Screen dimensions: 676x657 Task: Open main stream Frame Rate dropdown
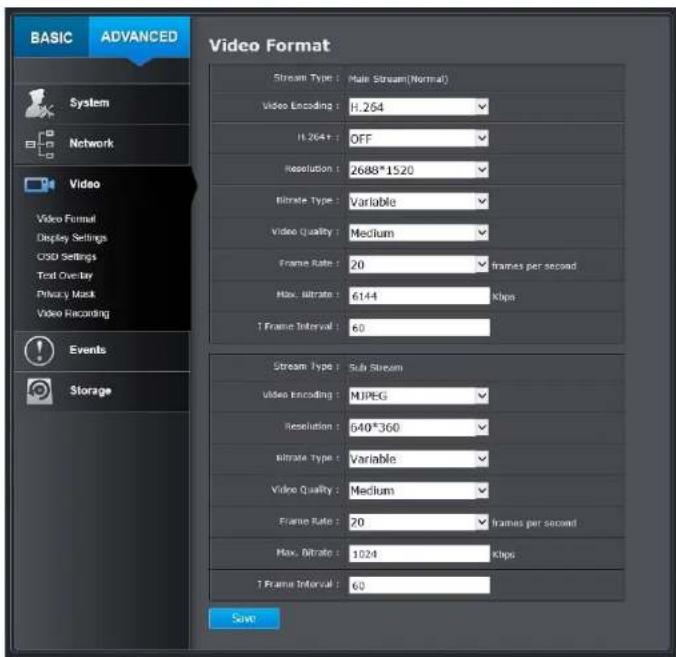pyautogui.click(x=418, y=264)
